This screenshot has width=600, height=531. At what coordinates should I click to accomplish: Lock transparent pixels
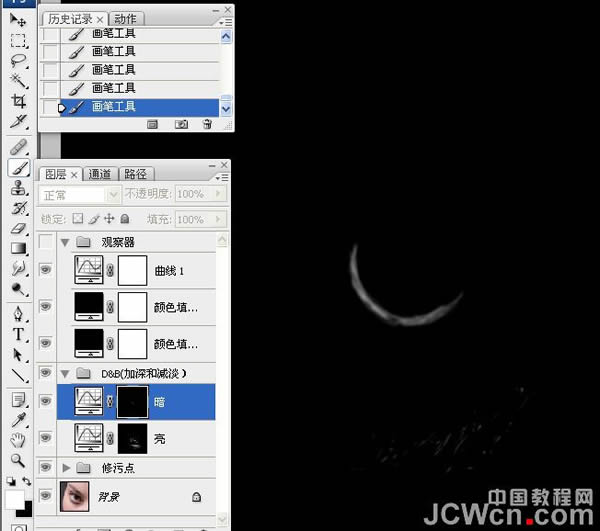[78, 218]
